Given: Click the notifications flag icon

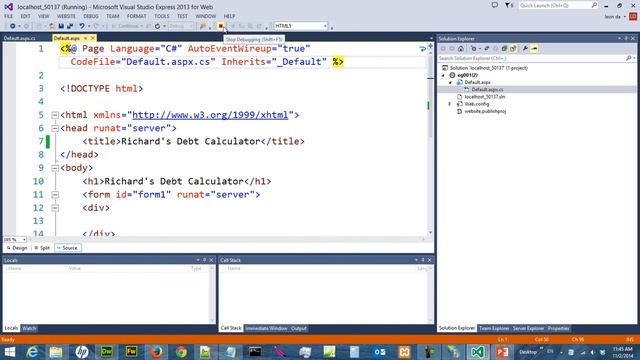Looking at the screenshot, I should coord(508,5).
